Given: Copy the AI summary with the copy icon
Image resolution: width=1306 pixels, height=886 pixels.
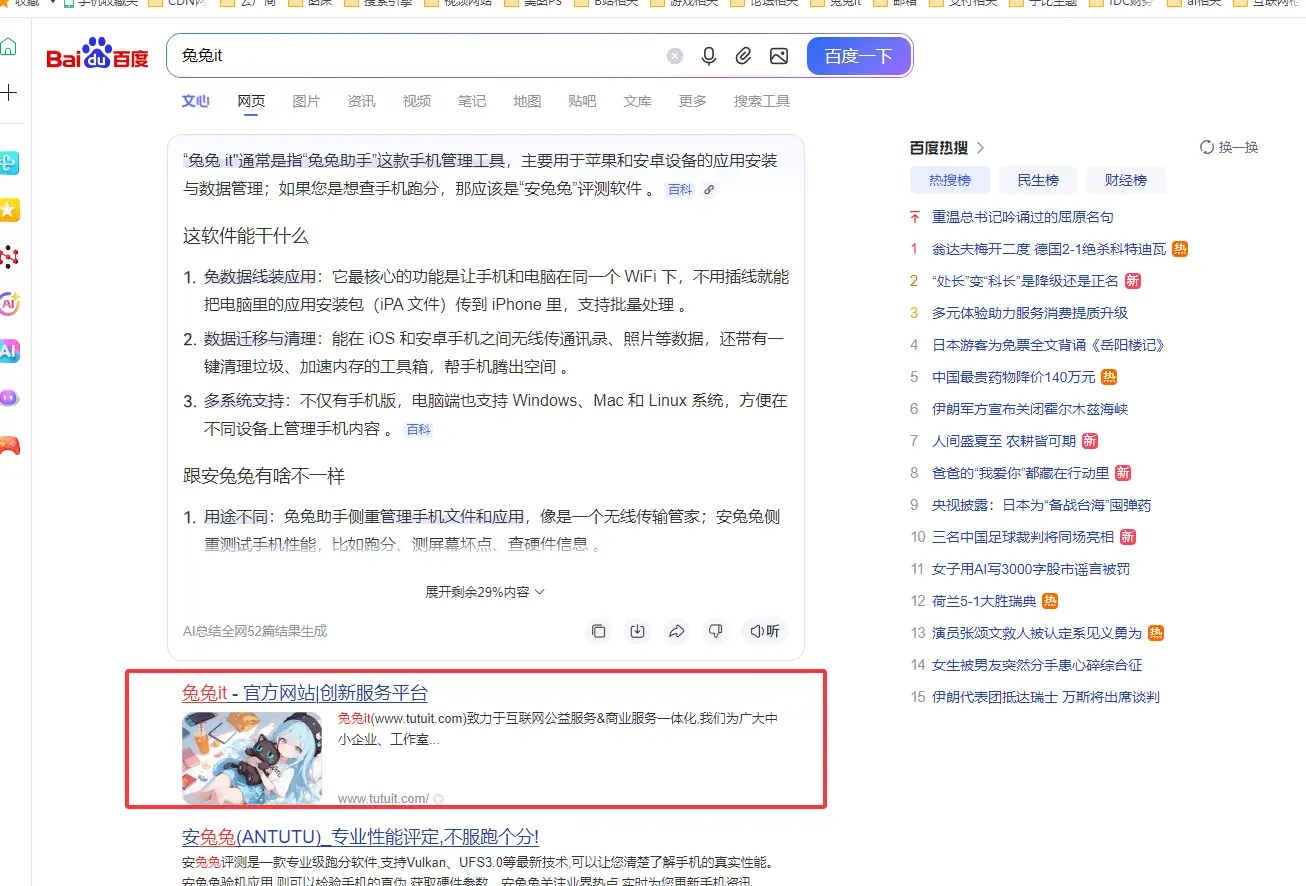Looking at the screenshot, I should point(598,631).
